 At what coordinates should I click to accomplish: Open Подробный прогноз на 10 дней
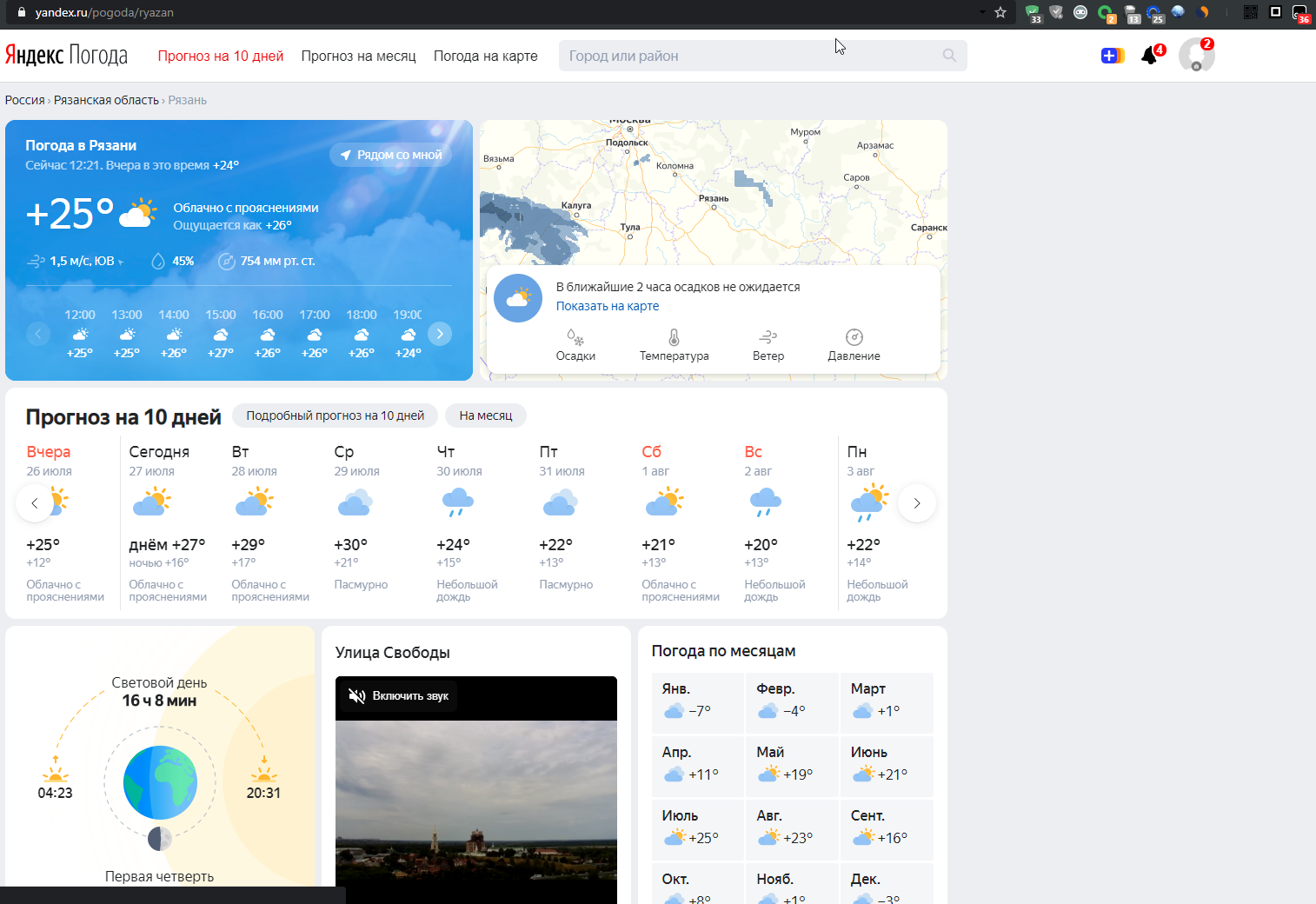335,415
